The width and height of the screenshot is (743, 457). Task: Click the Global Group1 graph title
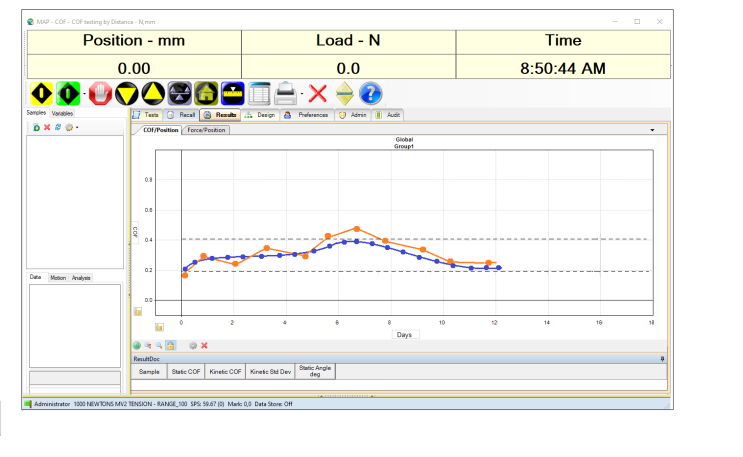(x=404, y=143)
